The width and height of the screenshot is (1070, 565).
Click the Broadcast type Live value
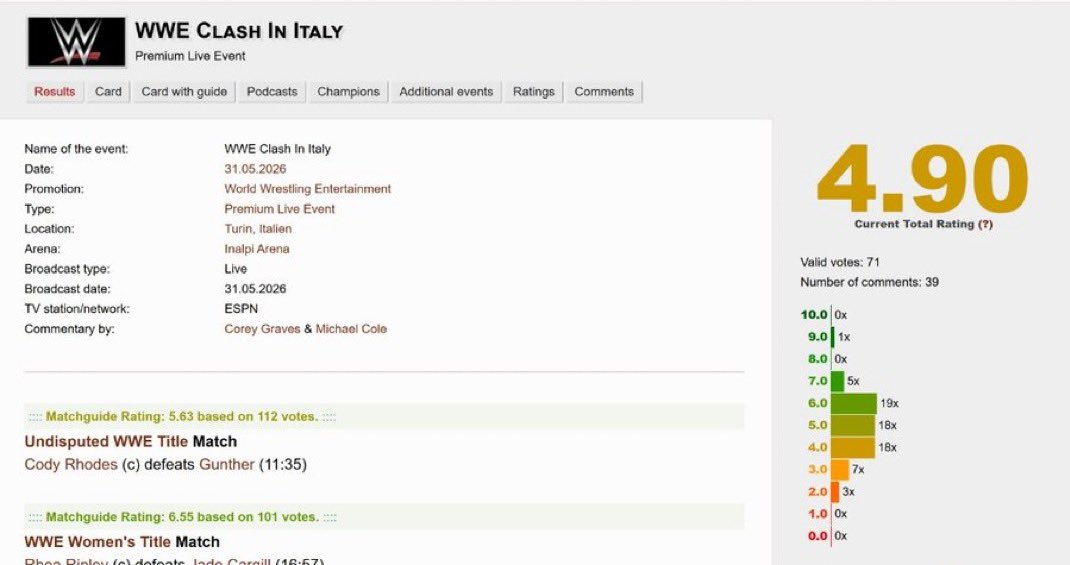(x=235, y=269)
